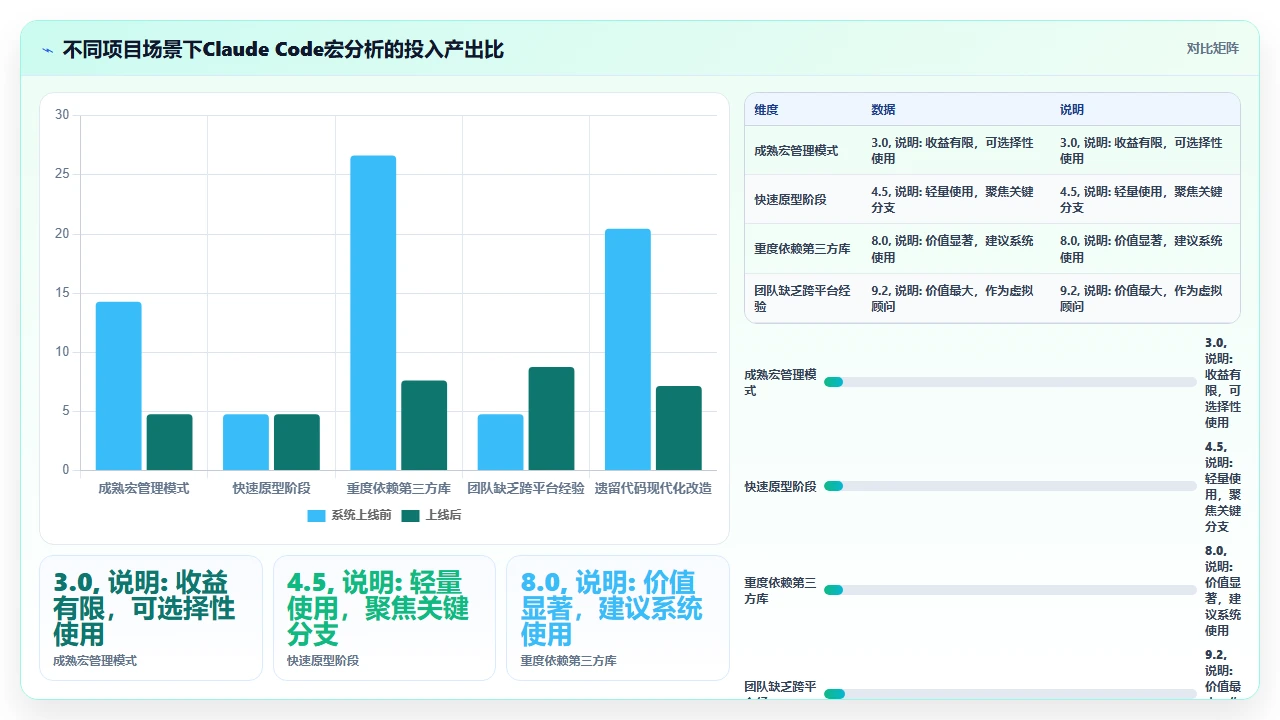
Task: Click the 团队缺乏跨平台经验 progress bar
Action: (1010, 693)
